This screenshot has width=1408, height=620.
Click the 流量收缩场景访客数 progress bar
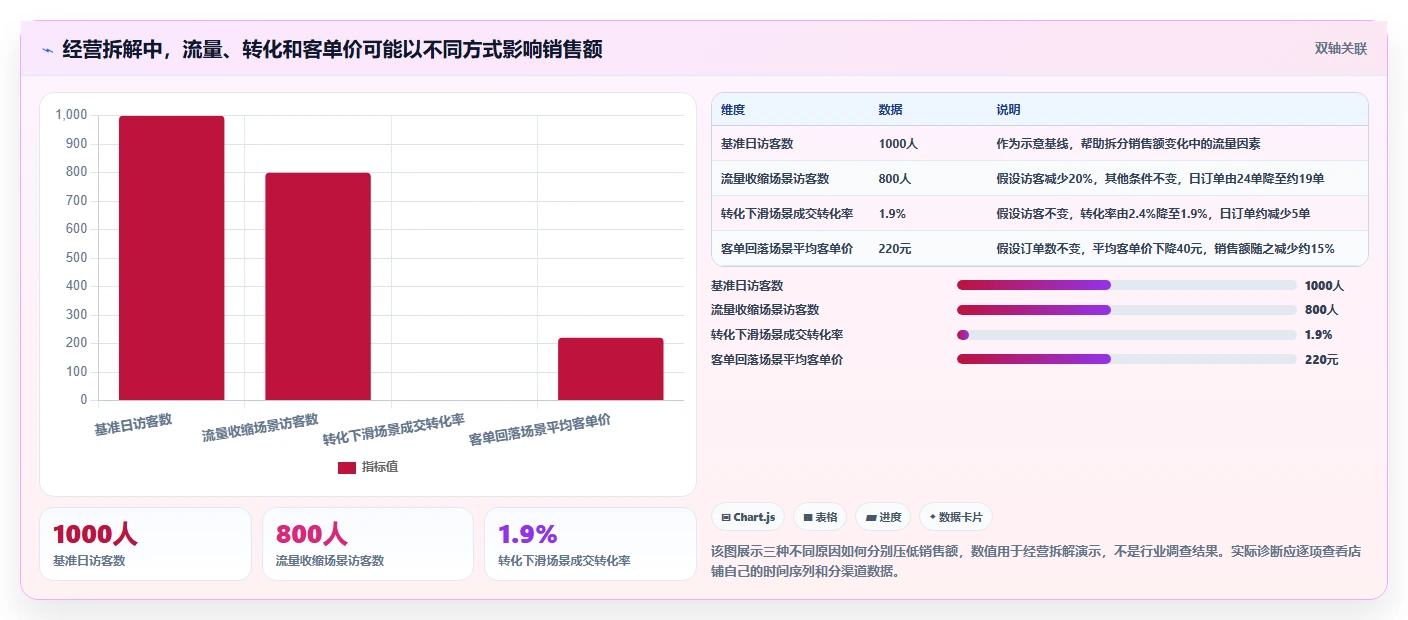[x=1126, y=310]
